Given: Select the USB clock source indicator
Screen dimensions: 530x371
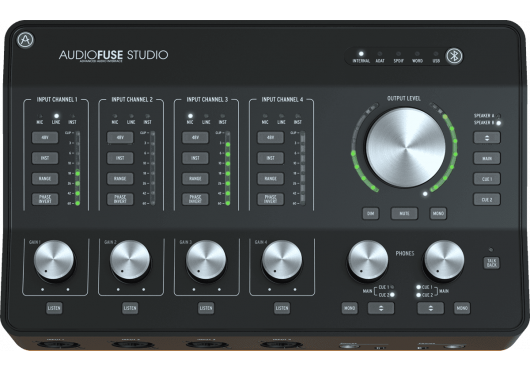Looking at the screenshot, I should tap(436, 57).
